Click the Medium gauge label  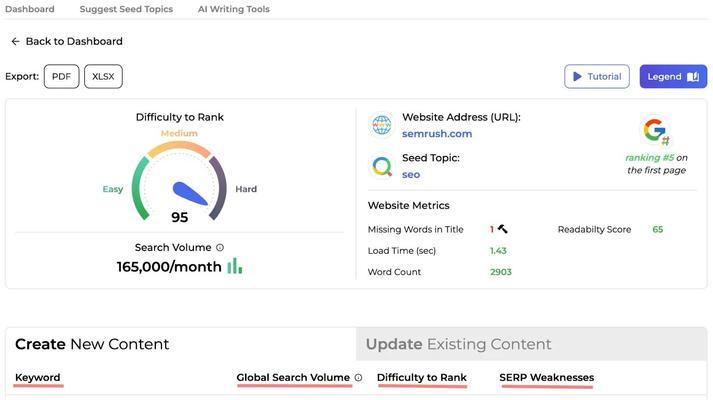point(179,133)
